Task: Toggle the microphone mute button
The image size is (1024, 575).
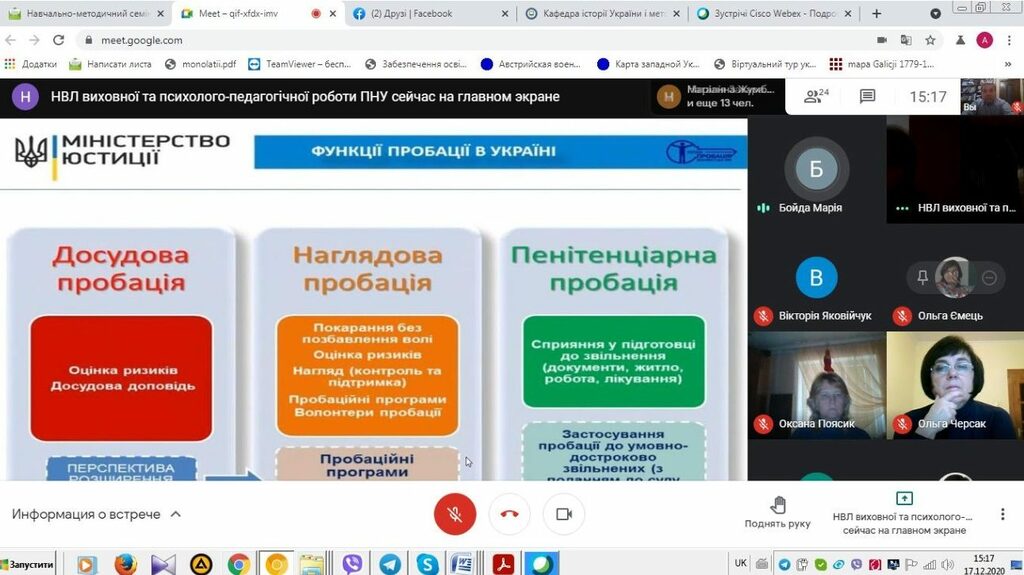Action: pos(455,514)
